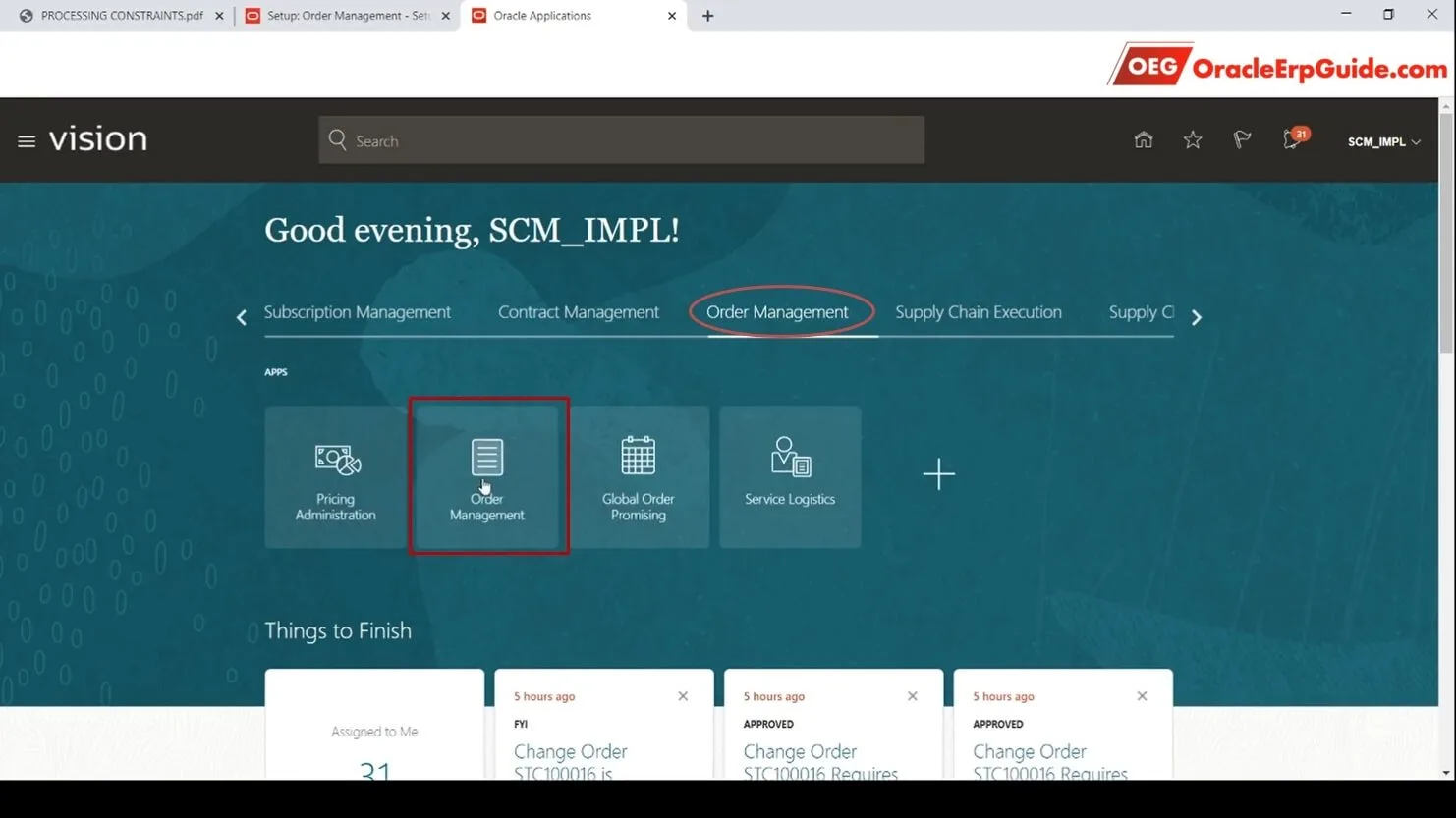This screenshot has height=818, width=1456.
Task: Open Order Management app tile
Action: coord(487,477)
